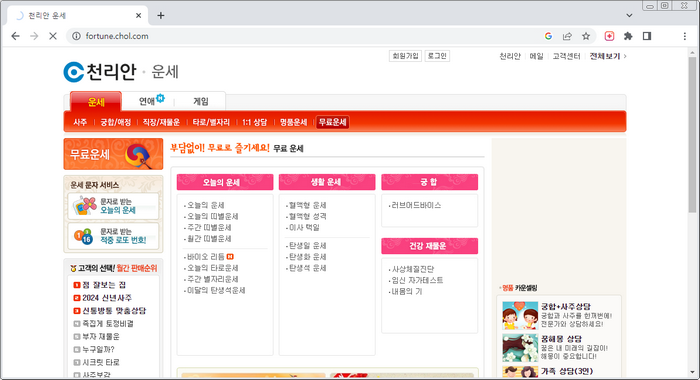
Task: Open the 시크릿 타로 ranking item
Action: click(x=101, y=363)
